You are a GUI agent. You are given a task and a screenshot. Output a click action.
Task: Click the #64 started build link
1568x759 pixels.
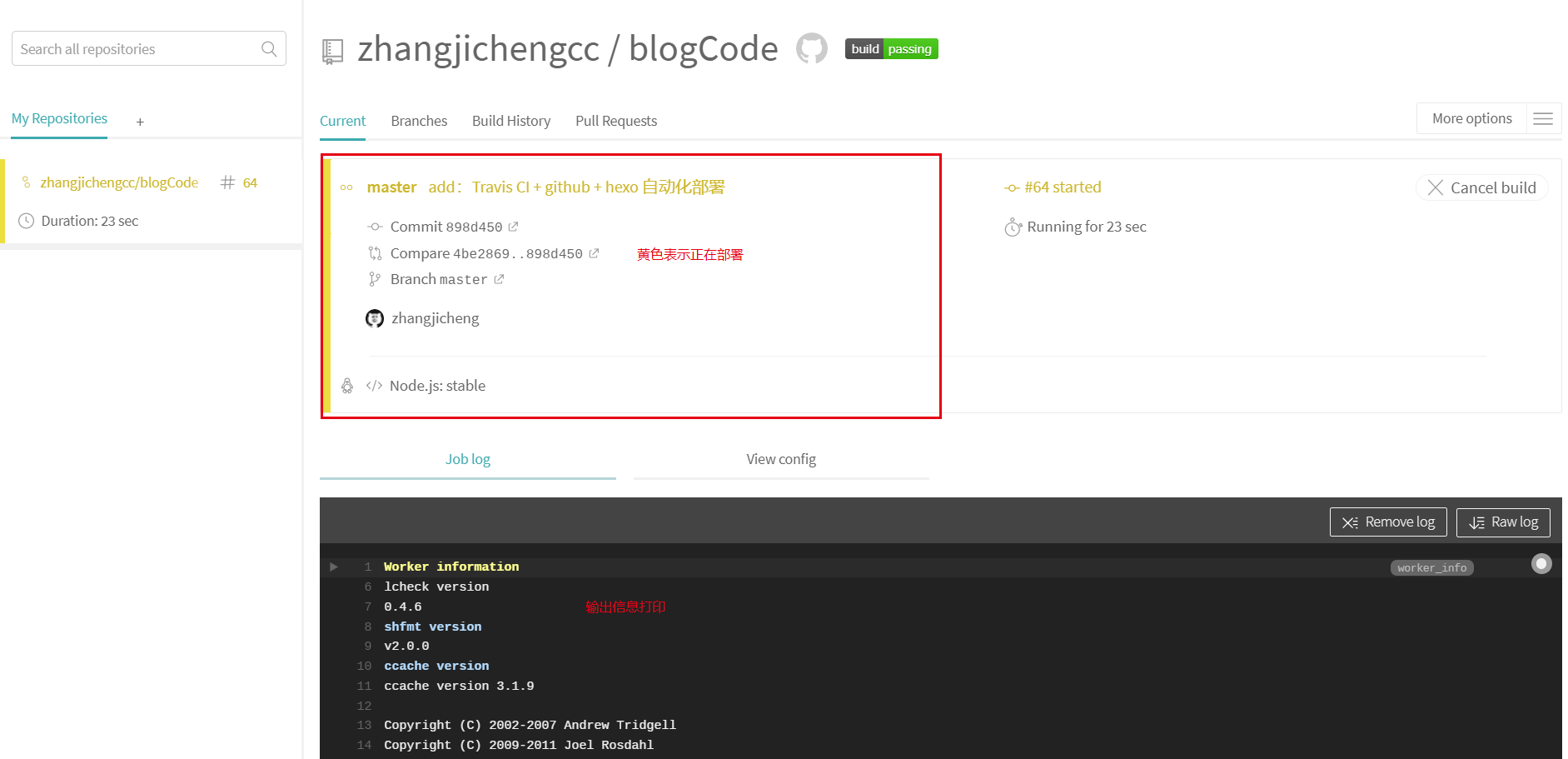pos(1063,187)
